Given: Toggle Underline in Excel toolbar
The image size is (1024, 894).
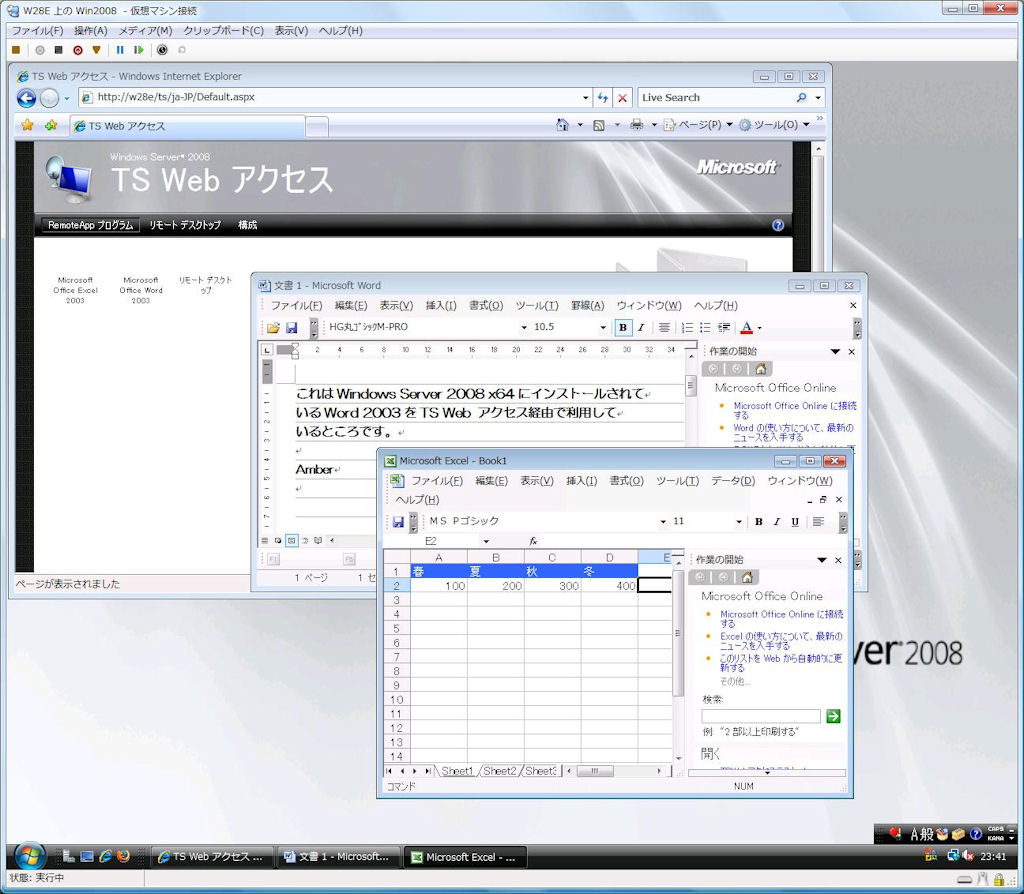Looking at the screenshot, I should pos(795,522).
